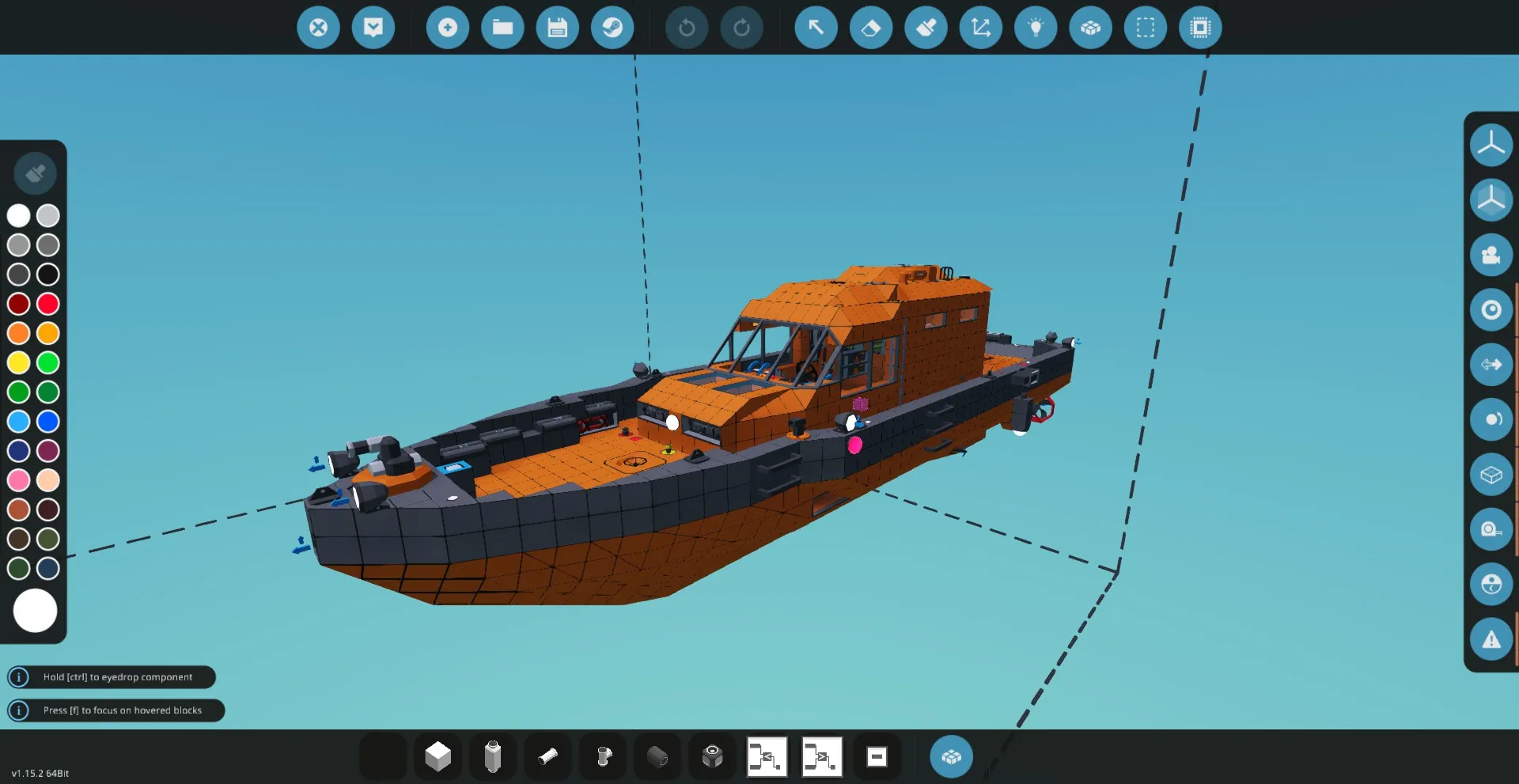This screenshot has height=784, width=1519.
Task: Save the vehicle with the floppy disk icon
Action: click(558, 28)
